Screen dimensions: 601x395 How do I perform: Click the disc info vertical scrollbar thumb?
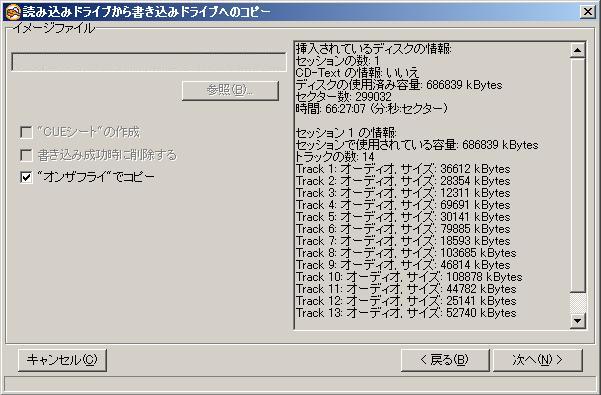click(578, 175)
